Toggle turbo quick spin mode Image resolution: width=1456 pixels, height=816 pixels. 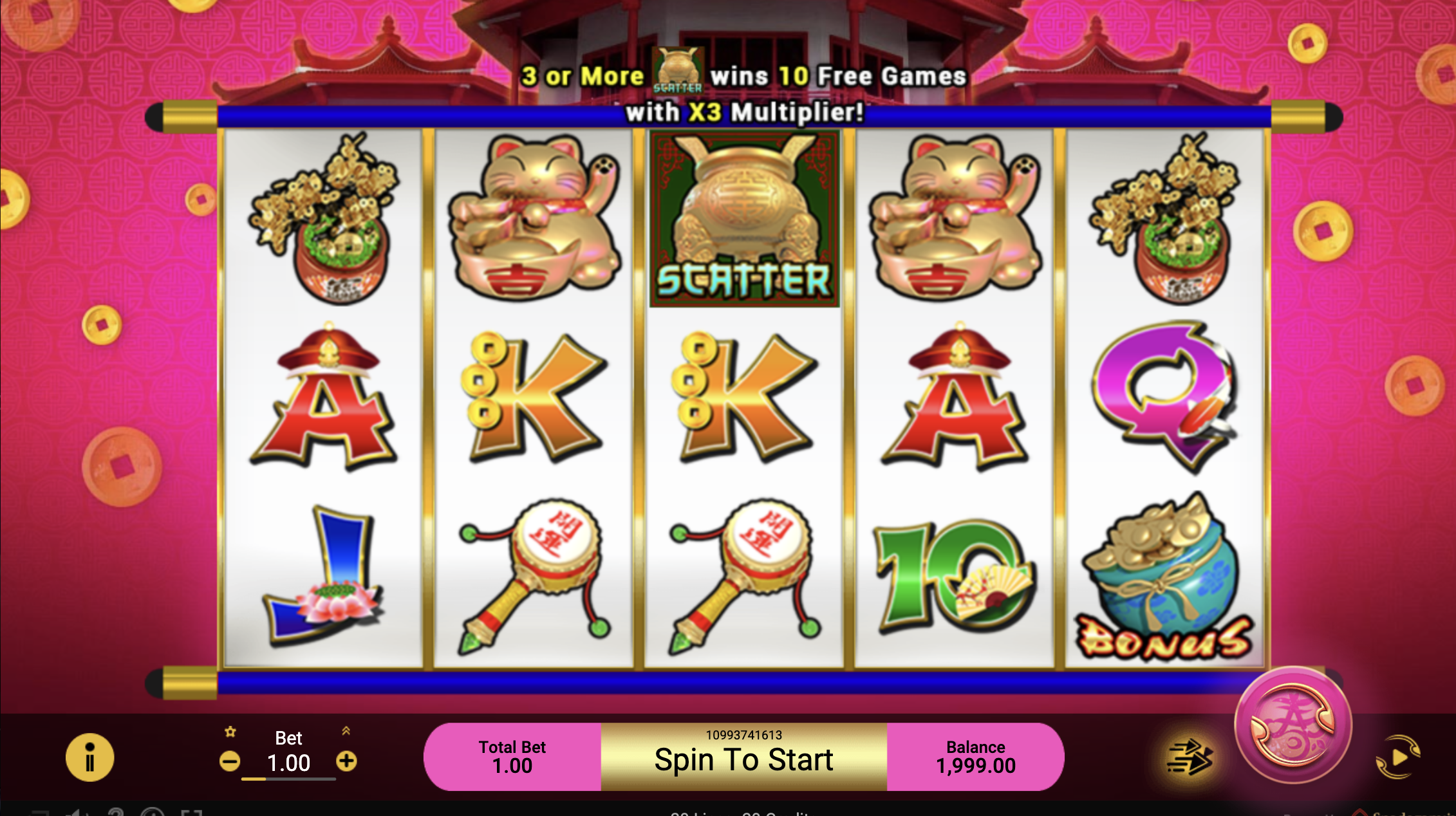tap(1190, 757)
